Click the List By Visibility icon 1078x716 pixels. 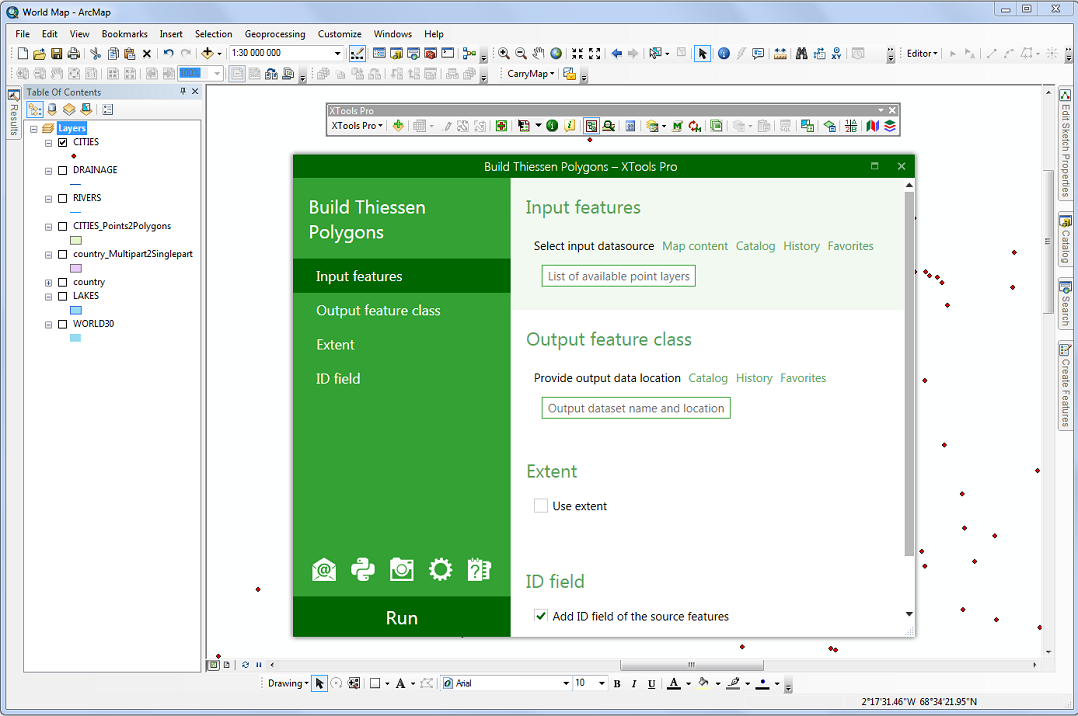coord(69,109)
